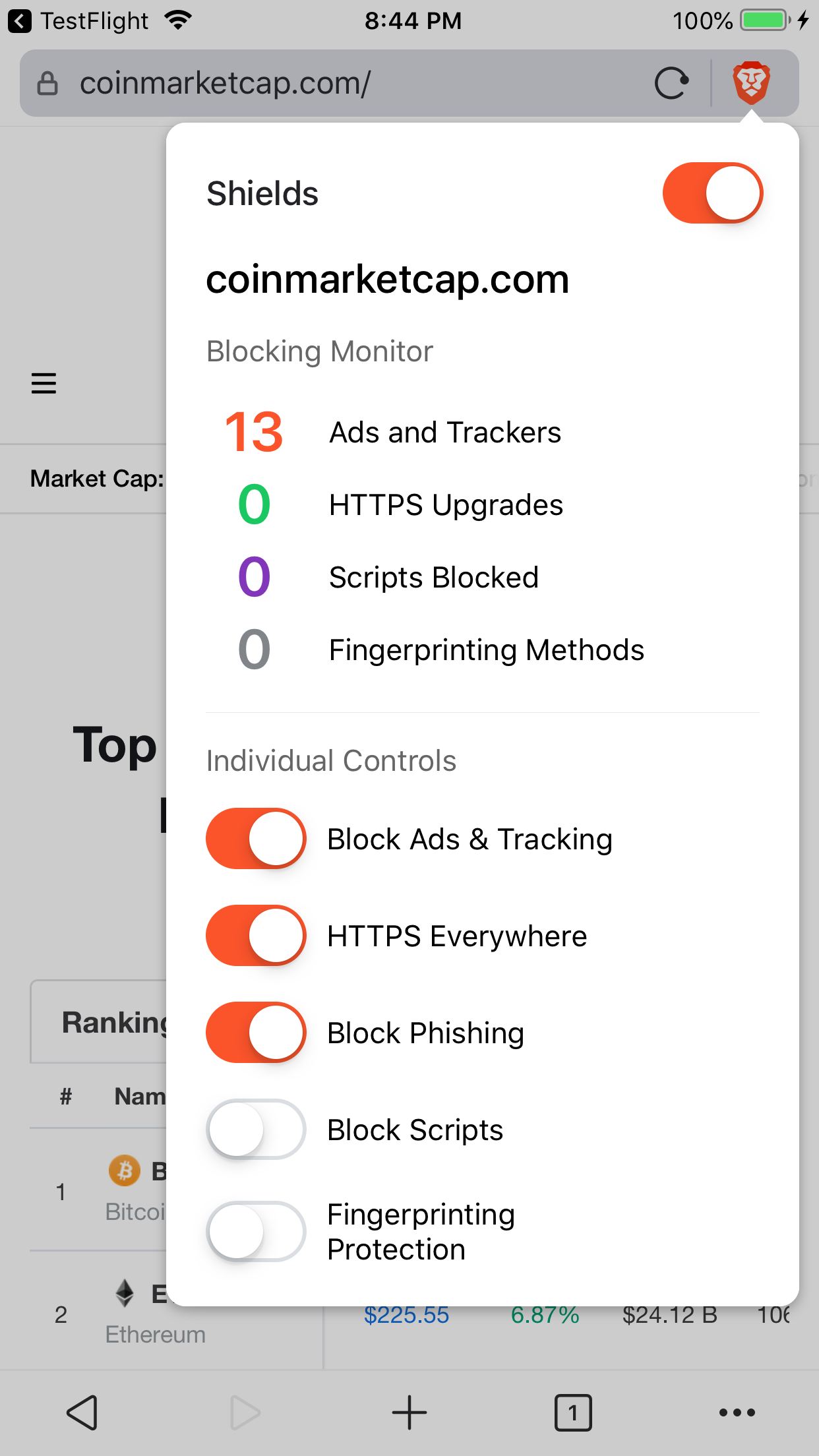The height and width of the screenshot is (1456, 819).
Task: Open the three-dot more menu
Action: [737, 1412]
